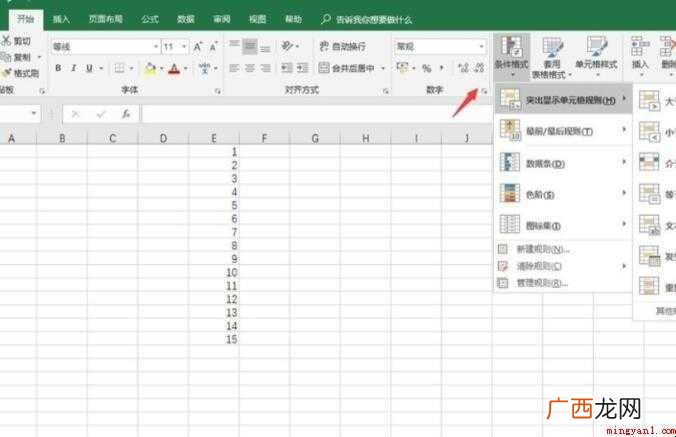676x437 pixels.
Task: Open Top/Bottom Rules (最前/最后规则) submenu
Action: [563, 131]
